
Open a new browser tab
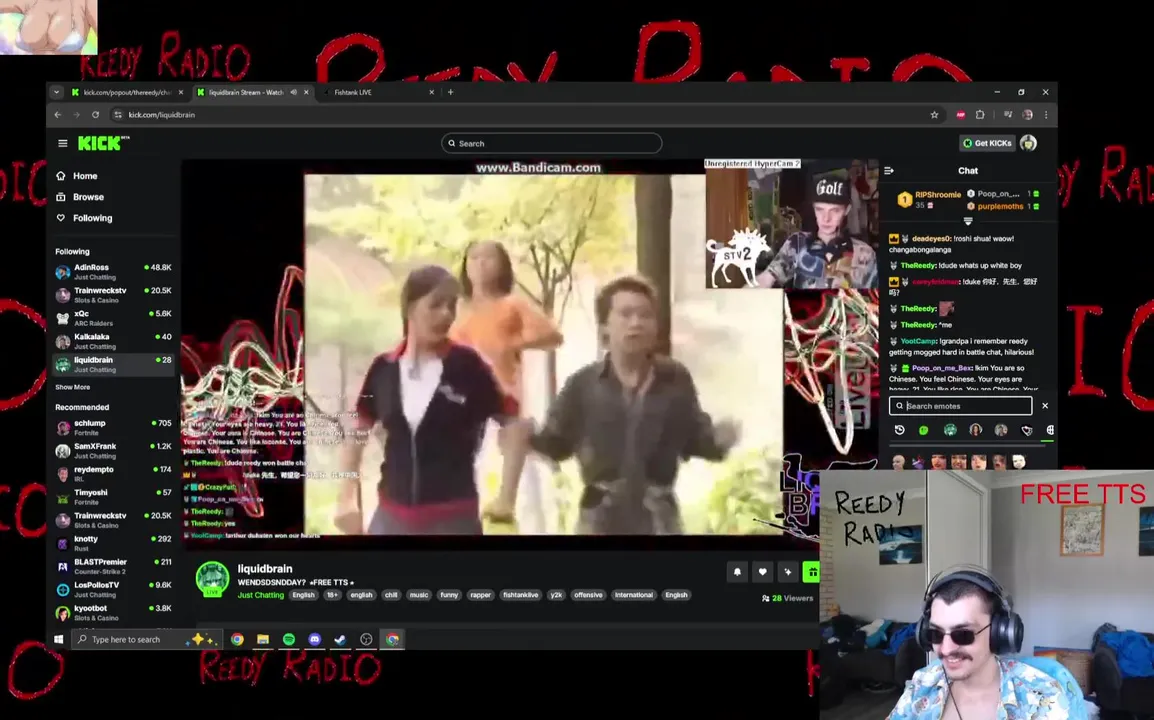450,93
